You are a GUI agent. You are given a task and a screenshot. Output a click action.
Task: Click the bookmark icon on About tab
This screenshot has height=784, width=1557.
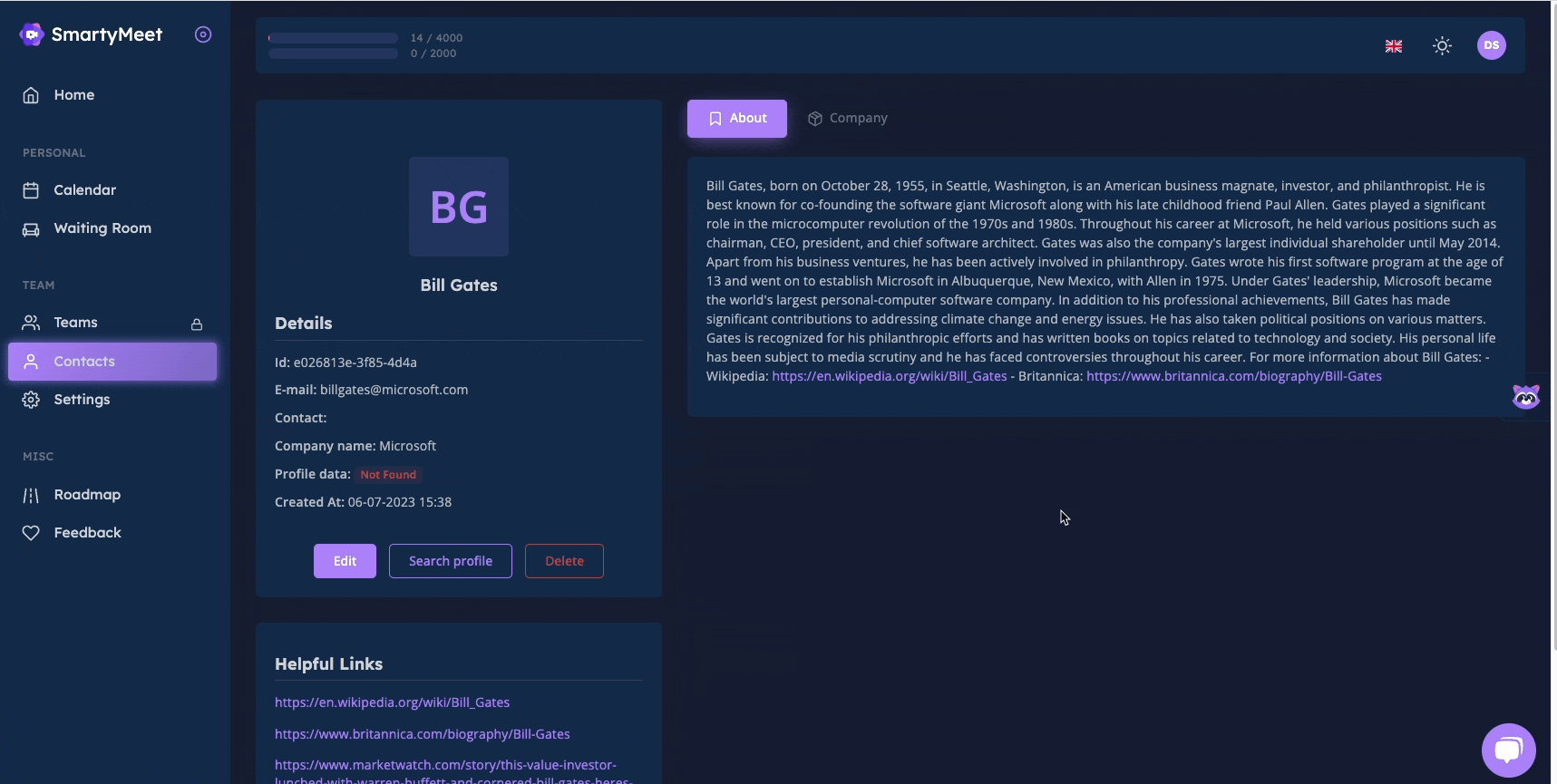point(715,119)
